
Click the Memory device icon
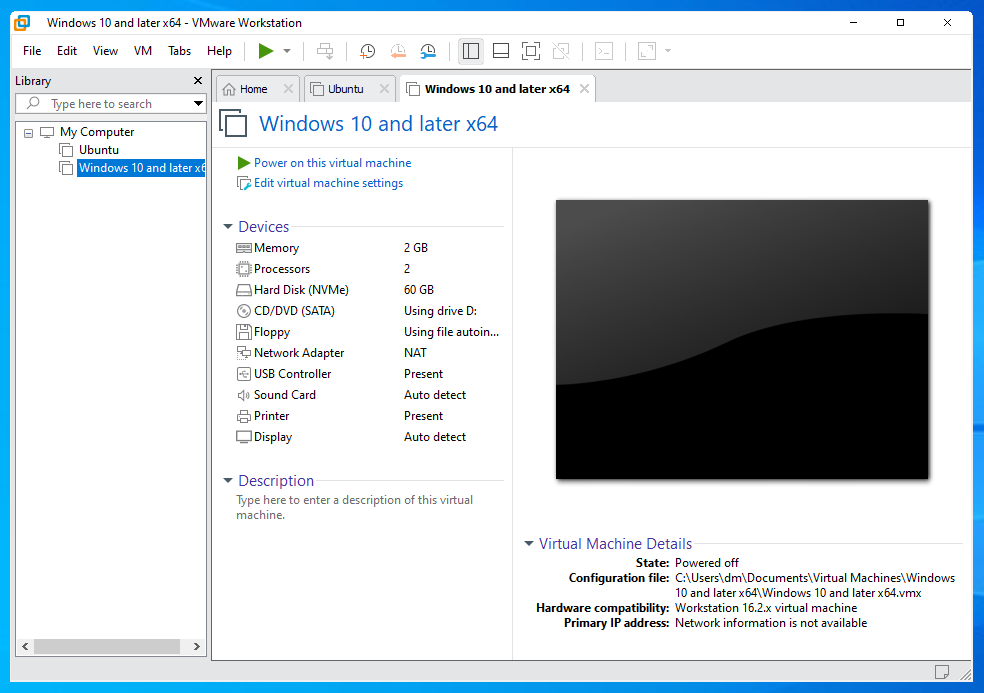point(243,248)
